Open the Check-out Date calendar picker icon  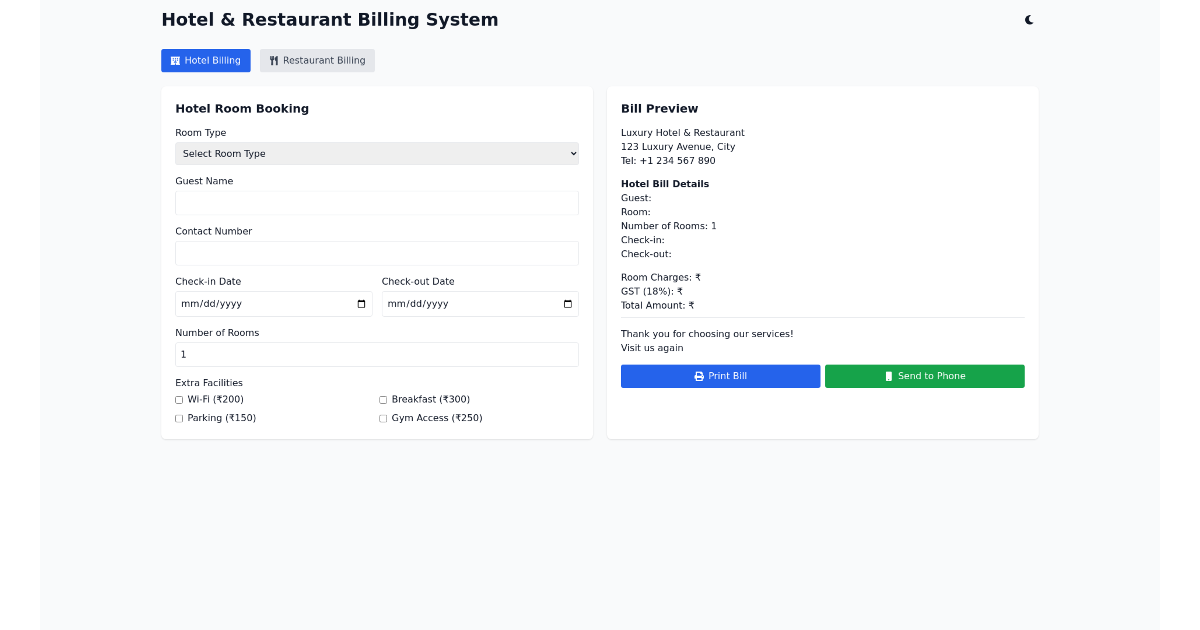(x=567, y=303)
